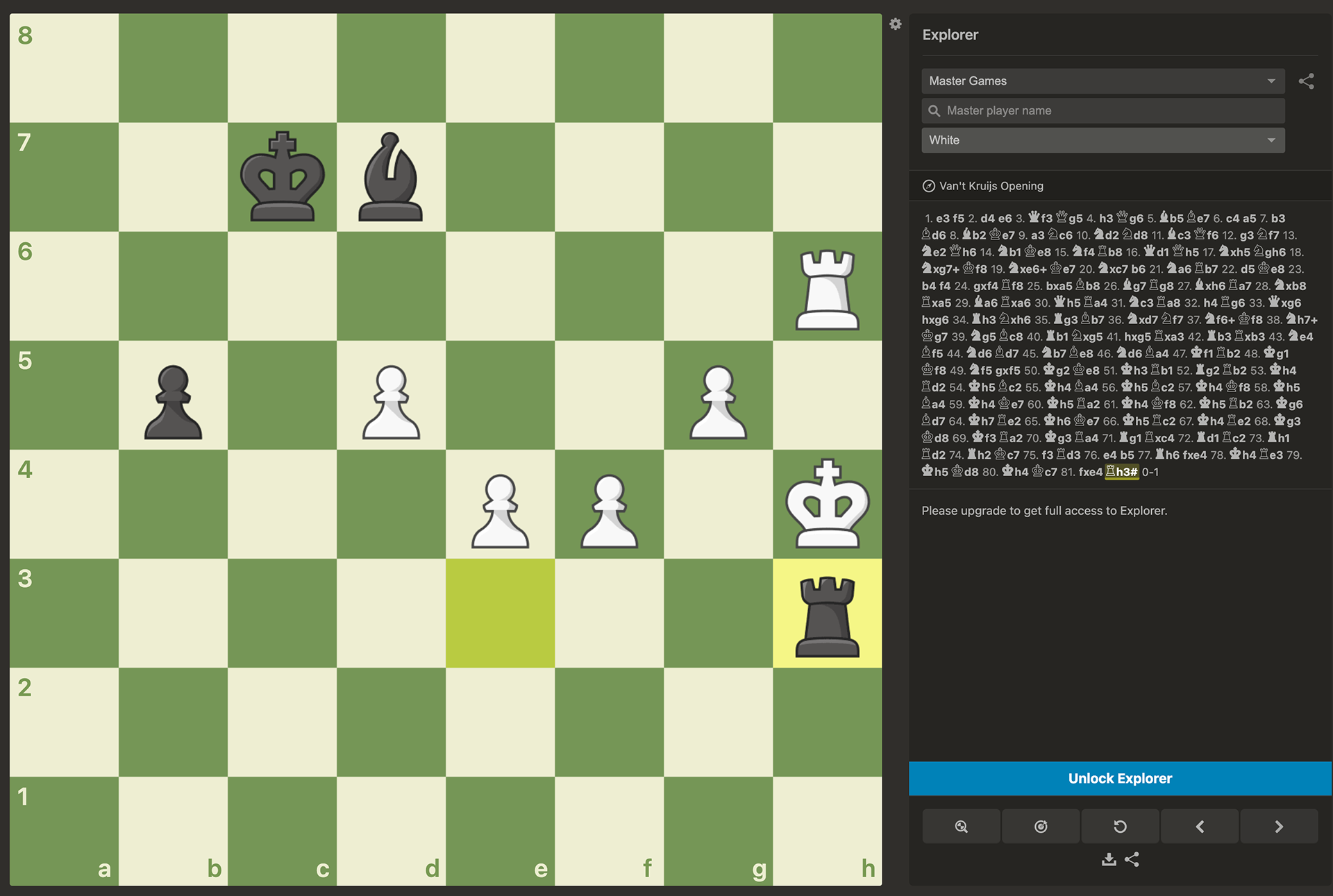The image size is (1333, 896).
Task: Jump to move 20. Nxc7
Action: click(x=1114, y=269)
